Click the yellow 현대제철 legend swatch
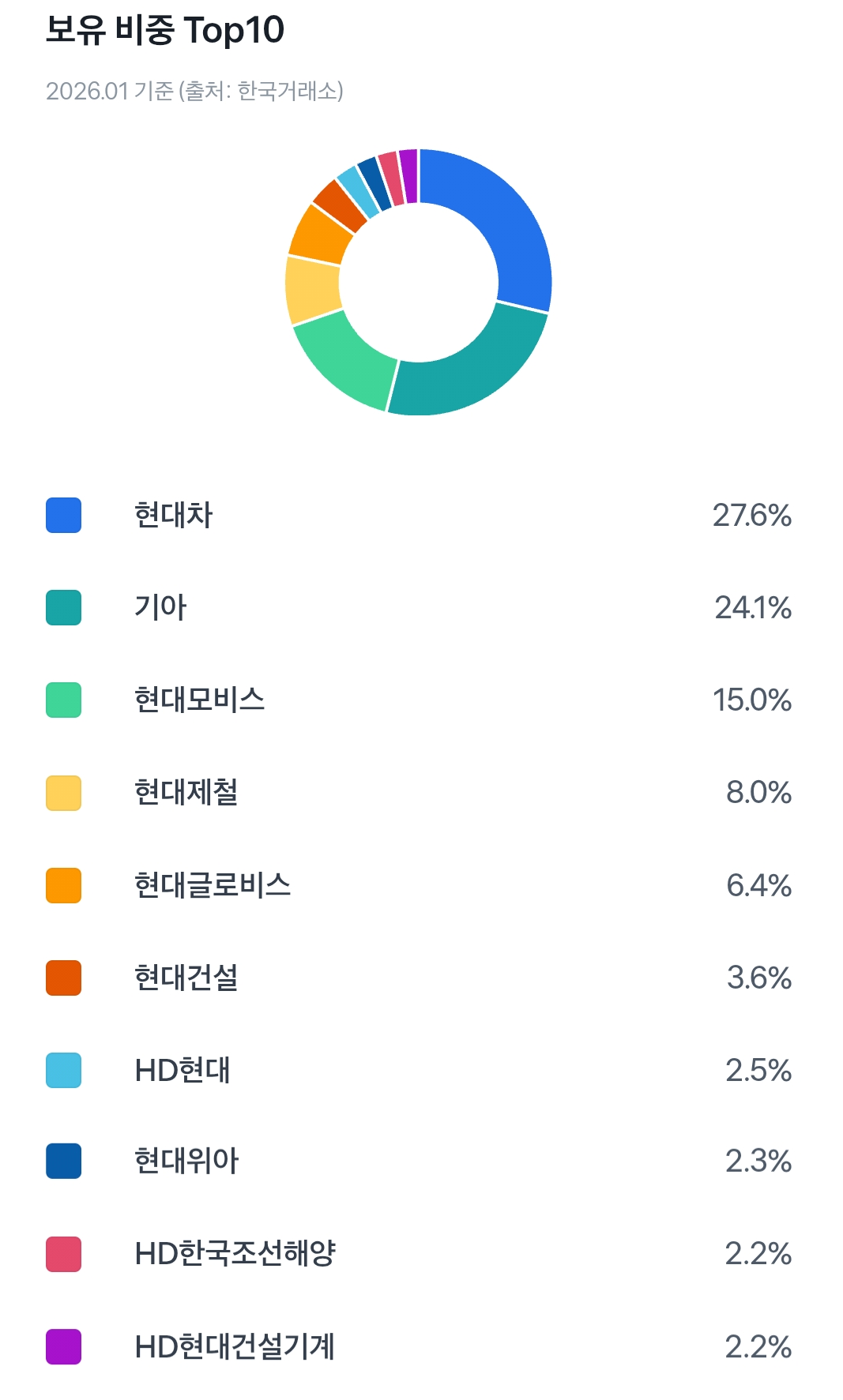843x1400 pixels. click(63, 793)
